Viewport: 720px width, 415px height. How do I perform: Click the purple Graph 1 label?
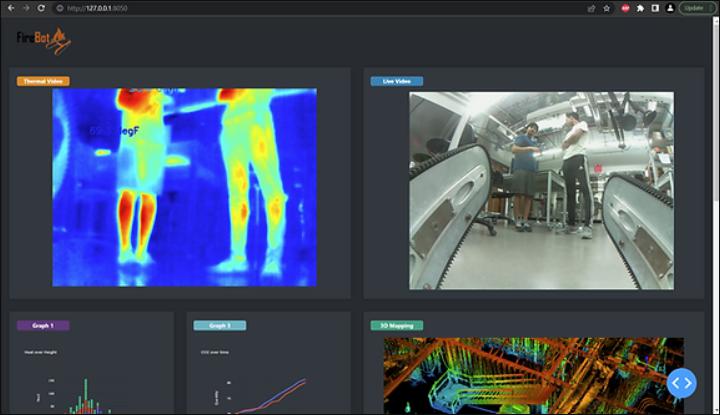click(x=43, y=325)
